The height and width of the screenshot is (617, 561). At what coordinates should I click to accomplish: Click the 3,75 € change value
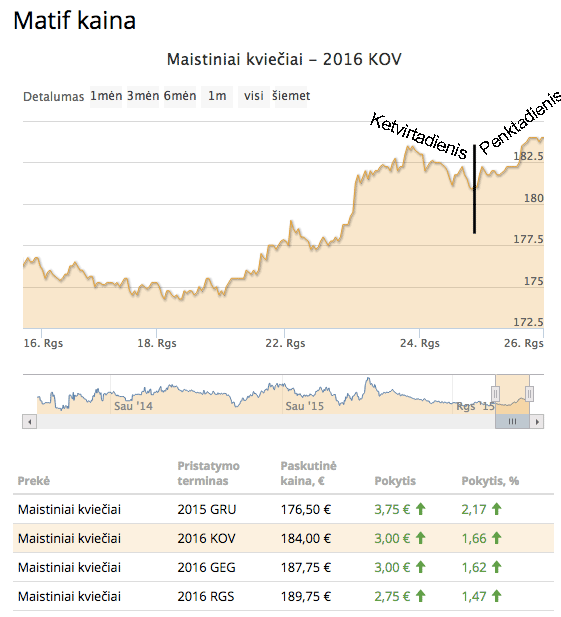click(392, 510)
